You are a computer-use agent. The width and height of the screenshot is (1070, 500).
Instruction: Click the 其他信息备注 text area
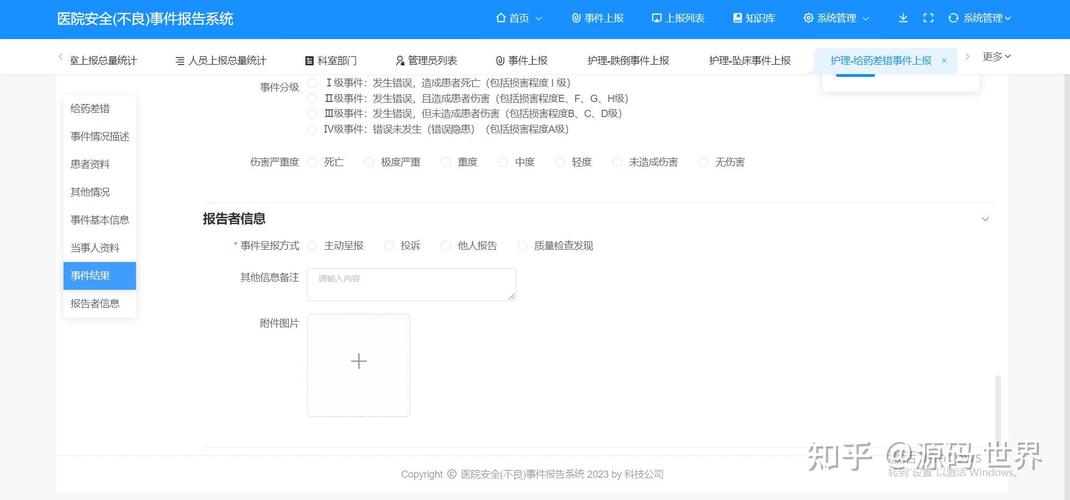point(411,284)
